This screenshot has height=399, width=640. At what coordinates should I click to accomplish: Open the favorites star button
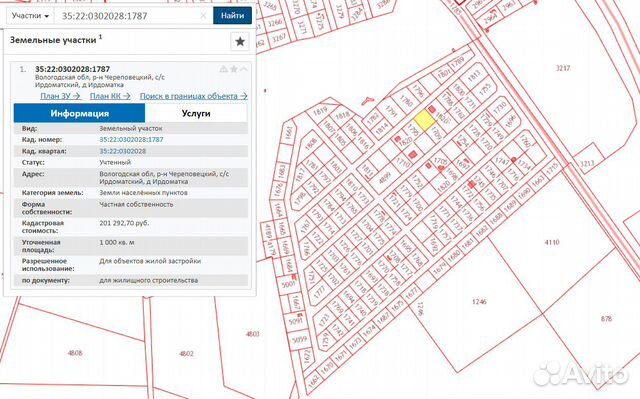point(240,41)
